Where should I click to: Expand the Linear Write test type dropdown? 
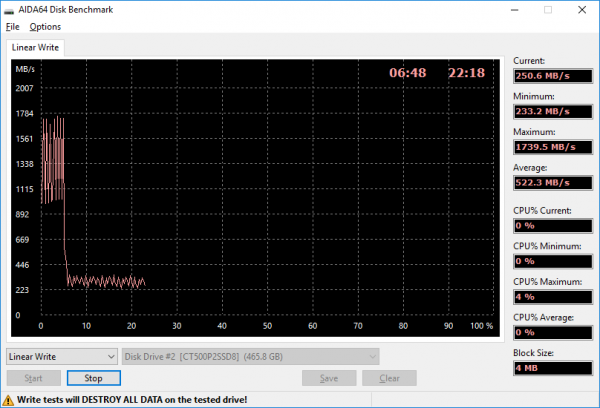click(x=62, y=357)
